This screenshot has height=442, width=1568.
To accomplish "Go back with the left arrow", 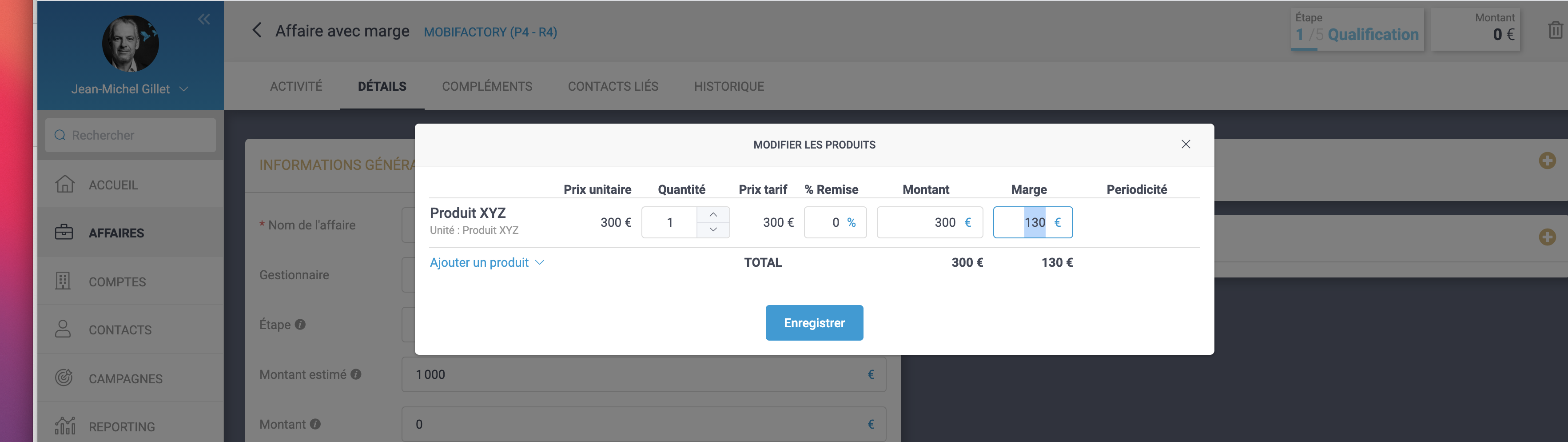I will point(257,31).
